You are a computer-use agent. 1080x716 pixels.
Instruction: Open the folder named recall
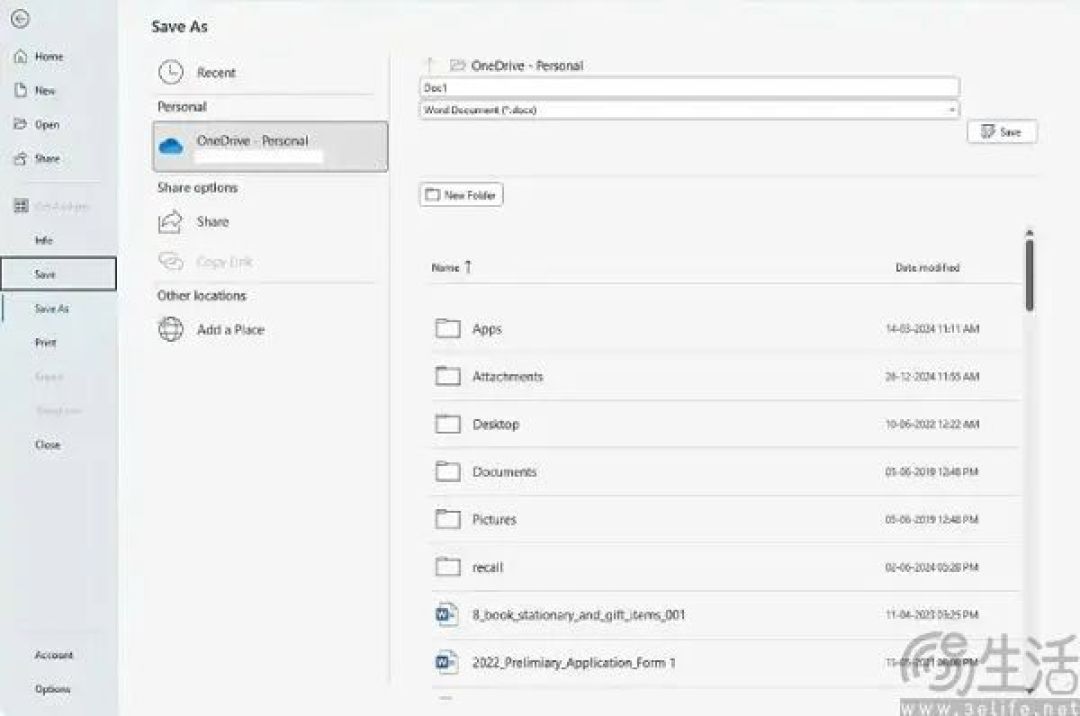(488, 567)
